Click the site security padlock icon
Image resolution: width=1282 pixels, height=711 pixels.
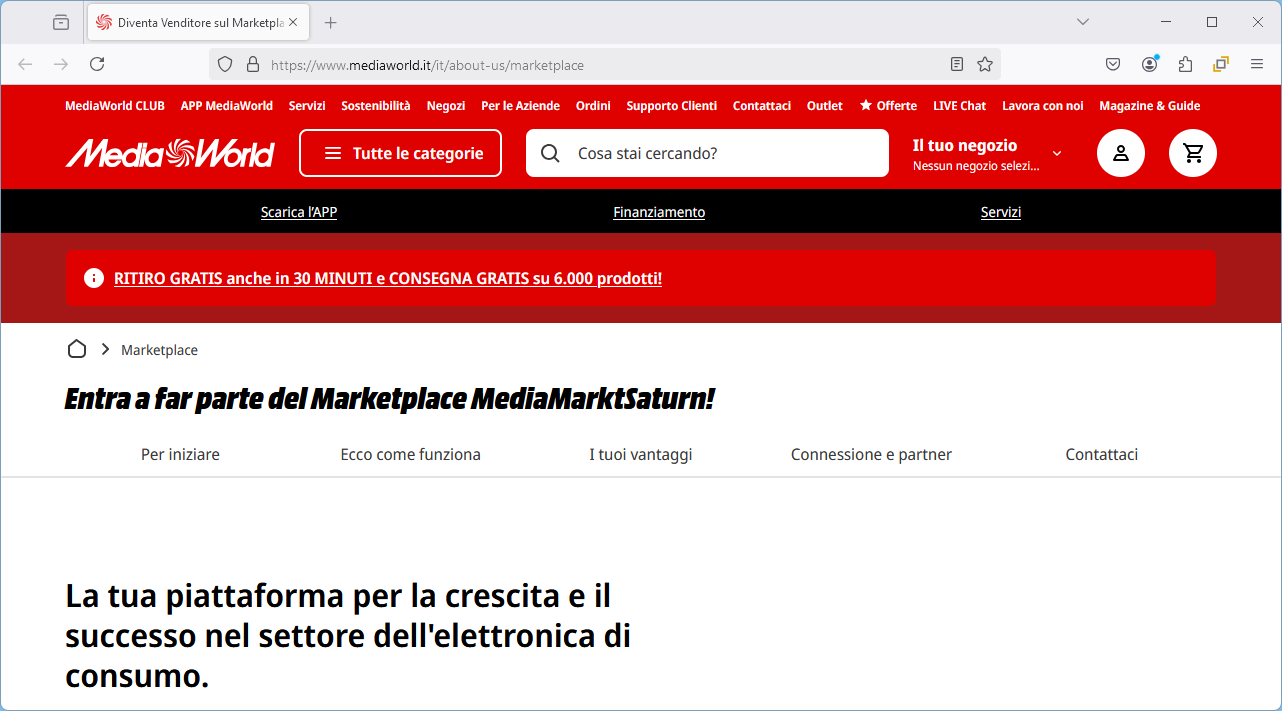click(x=253, y=64)
